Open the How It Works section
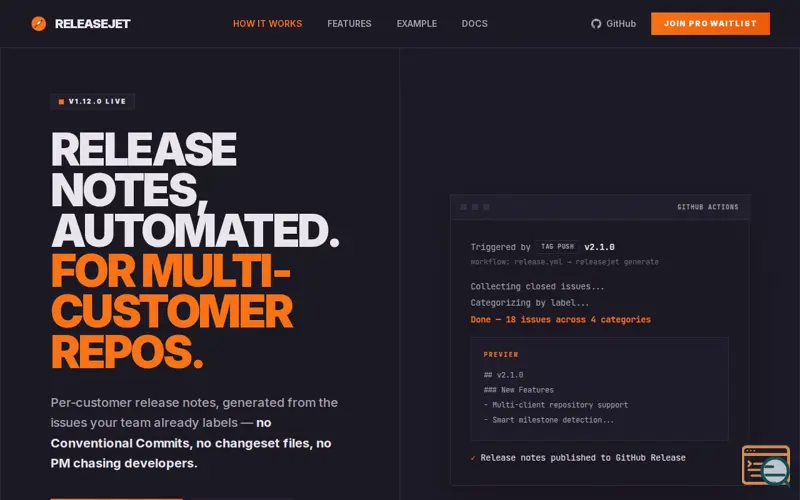800x500 pixels. (267, 23)
